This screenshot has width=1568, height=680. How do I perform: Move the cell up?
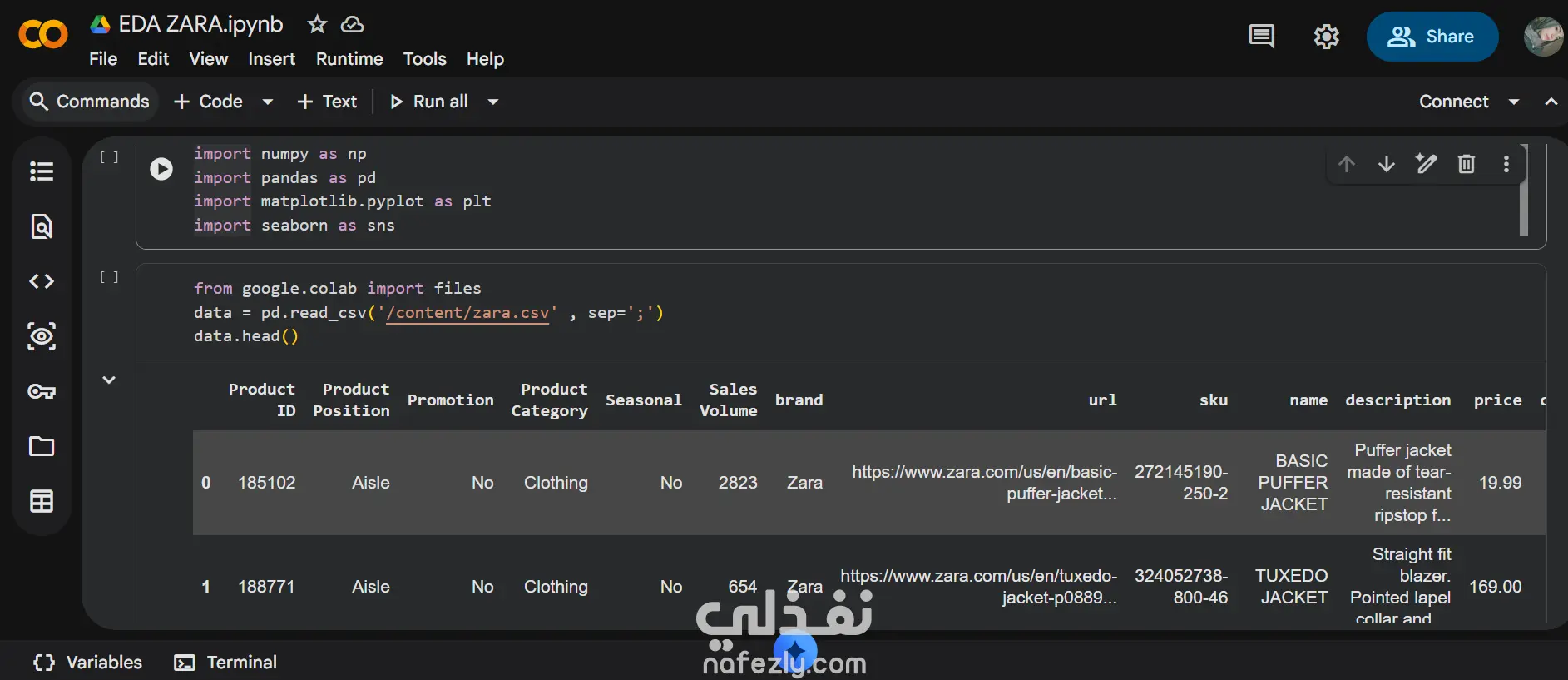pyautogui.click(x=1347, y=164)
